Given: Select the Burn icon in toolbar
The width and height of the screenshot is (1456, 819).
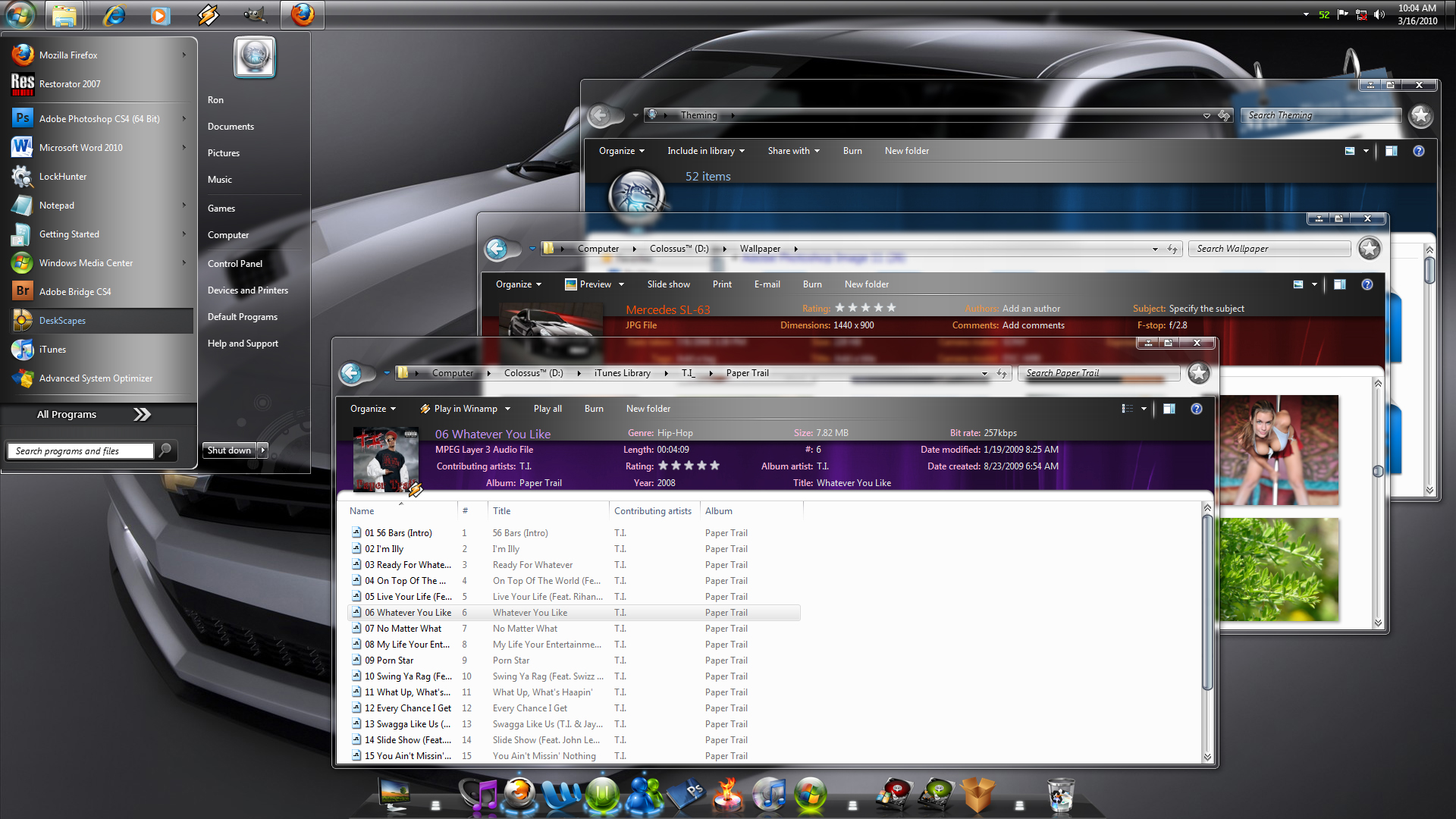Looking at the screenshot, I should coord(594,408).
